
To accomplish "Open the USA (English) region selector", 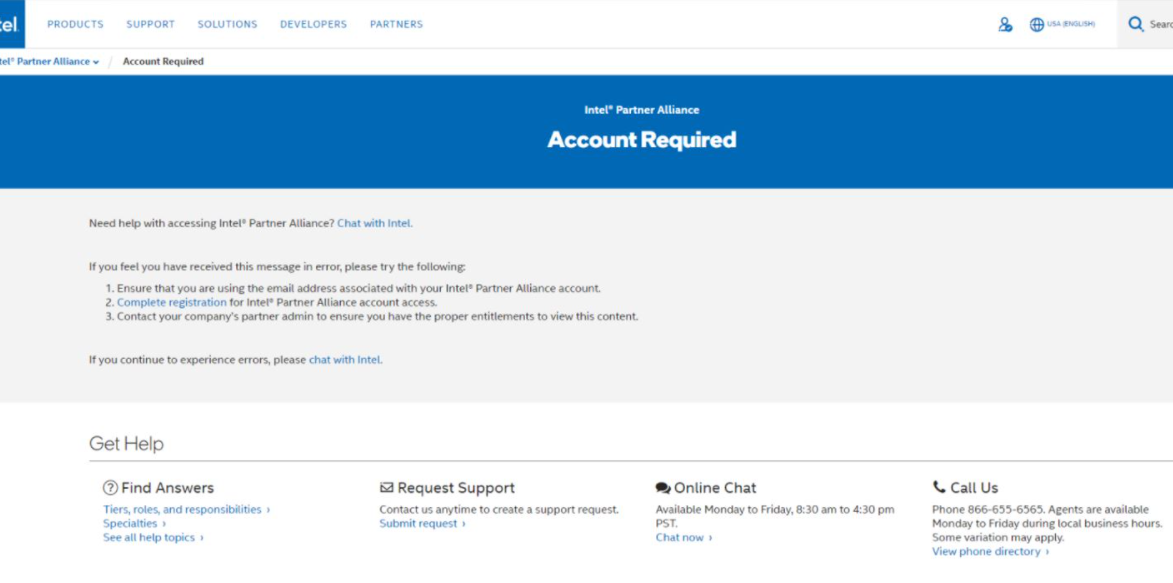I will 1071,24.
